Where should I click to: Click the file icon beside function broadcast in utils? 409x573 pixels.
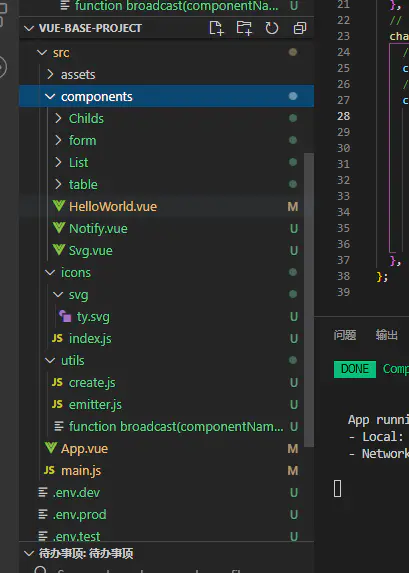58,426
